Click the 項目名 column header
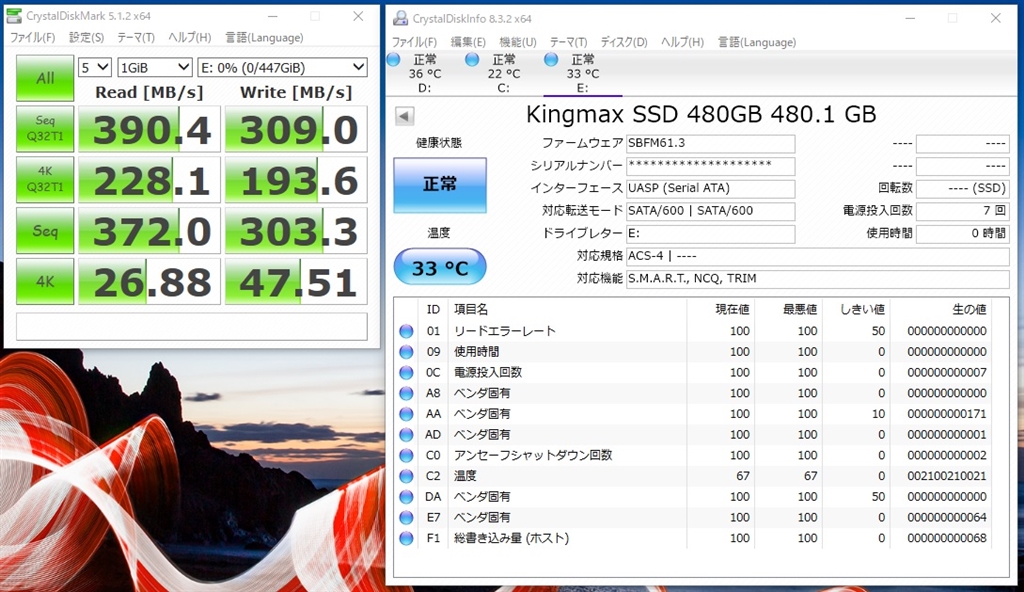1024x592 pixels. tap(471, 310)
